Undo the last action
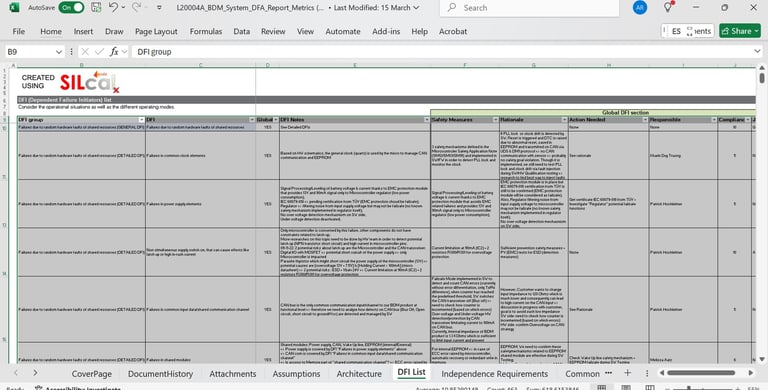The width and height of the screenshot is (768, 390). (x=113, y=7)
